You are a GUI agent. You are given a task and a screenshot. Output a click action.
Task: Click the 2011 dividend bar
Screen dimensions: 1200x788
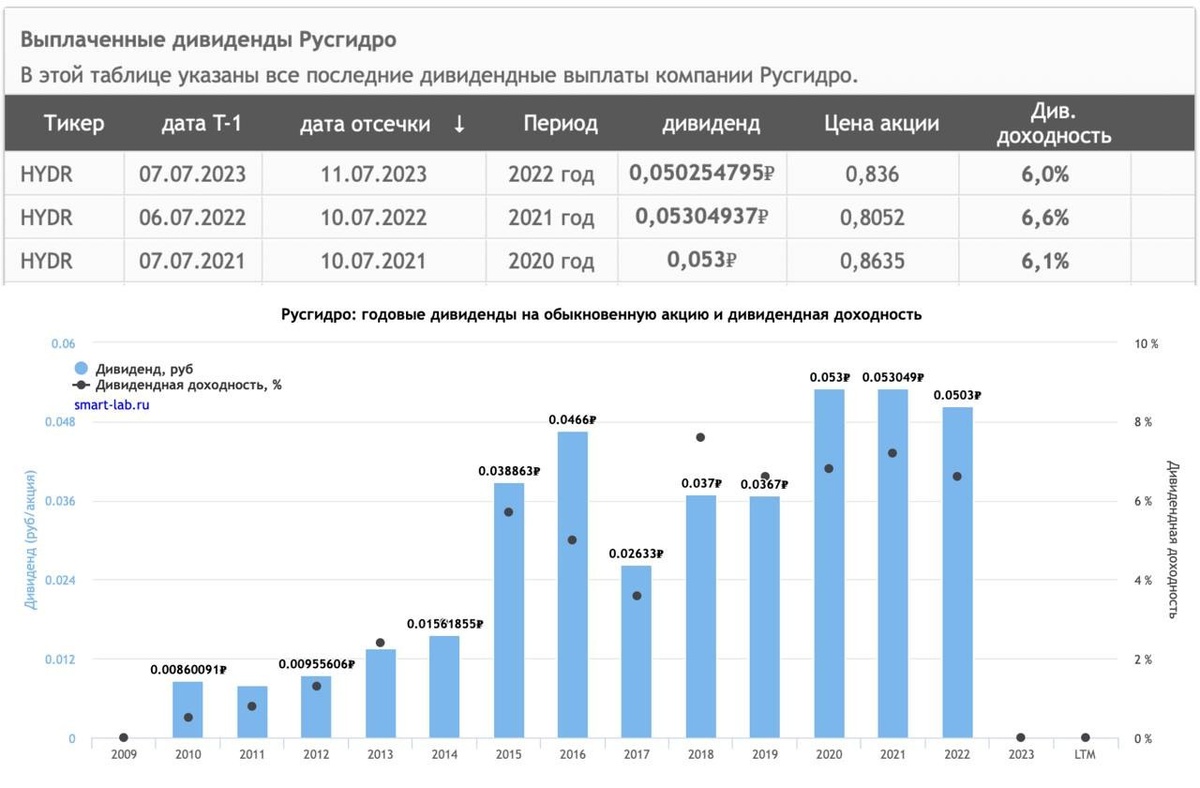point(252,712)
